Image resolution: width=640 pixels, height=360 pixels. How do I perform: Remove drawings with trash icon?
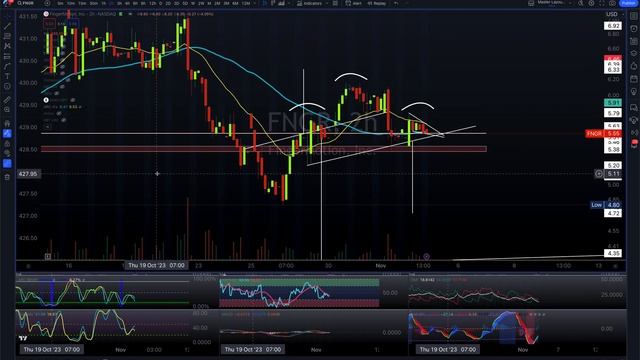[x=7, y=177]
